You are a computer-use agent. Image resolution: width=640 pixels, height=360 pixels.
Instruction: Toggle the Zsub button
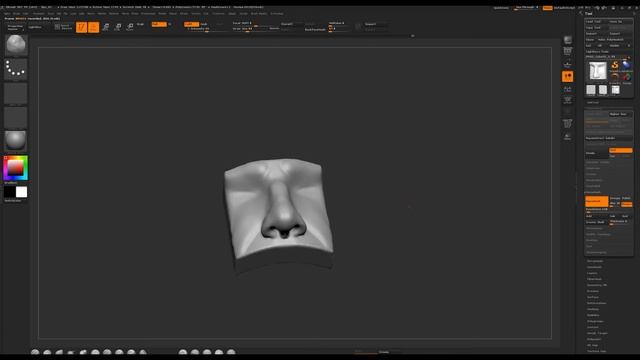click(x=204, y=24)
